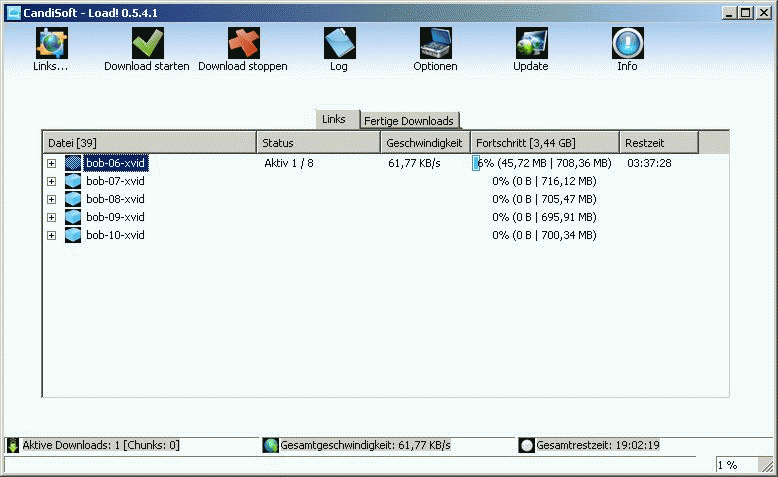The height and width of the screenshot is (477, 778).
Task: Click the Update globe-monitor icon
Action: 531,43
